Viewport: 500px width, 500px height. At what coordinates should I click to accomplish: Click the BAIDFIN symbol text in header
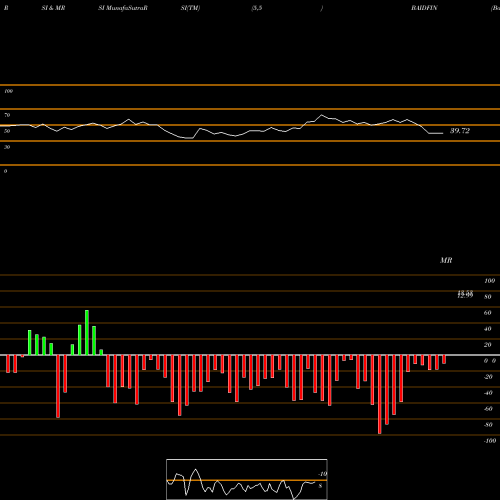pos(424,8)
